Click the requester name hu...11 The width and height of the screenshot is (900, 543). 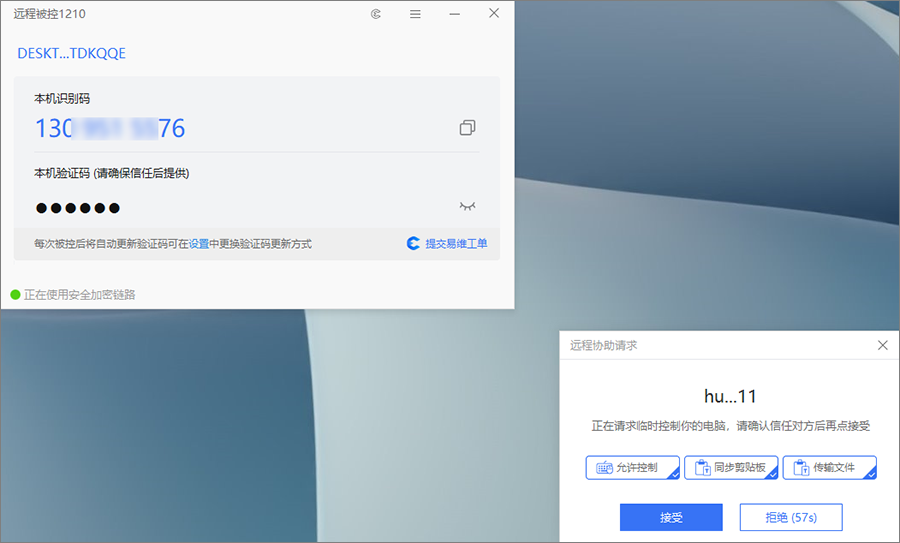(x=730, y=396)
